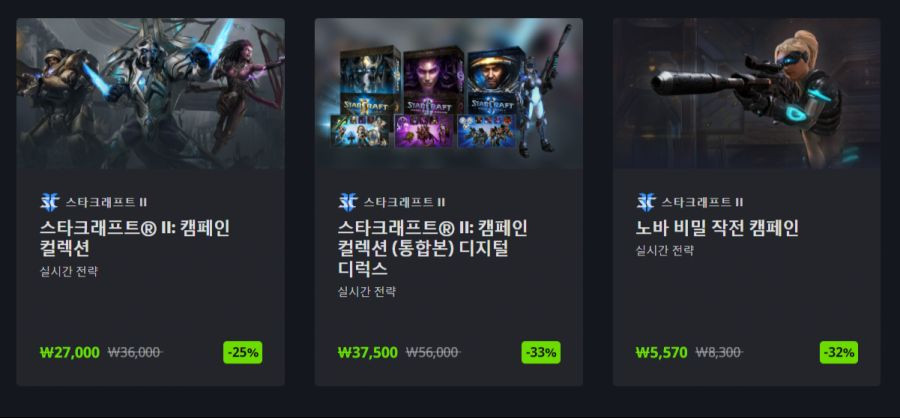
Task: Click 실시간 전략 genre text under Digital Deluxe
Action: pyautogui.click(x=367, y=292)
